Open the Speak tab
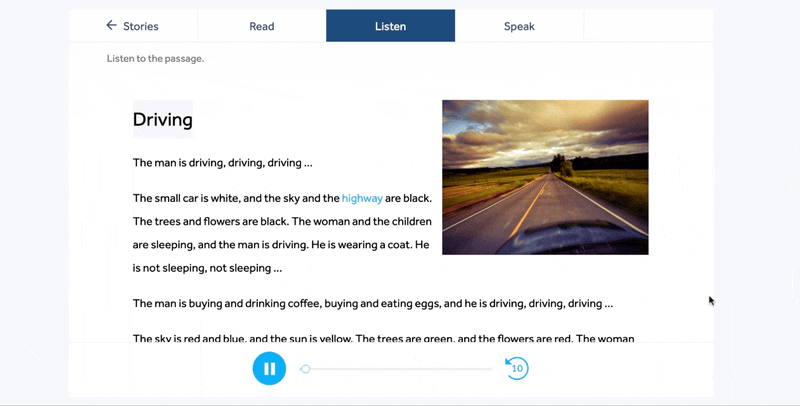The image size is (800, 406). [x=519, y=26]
